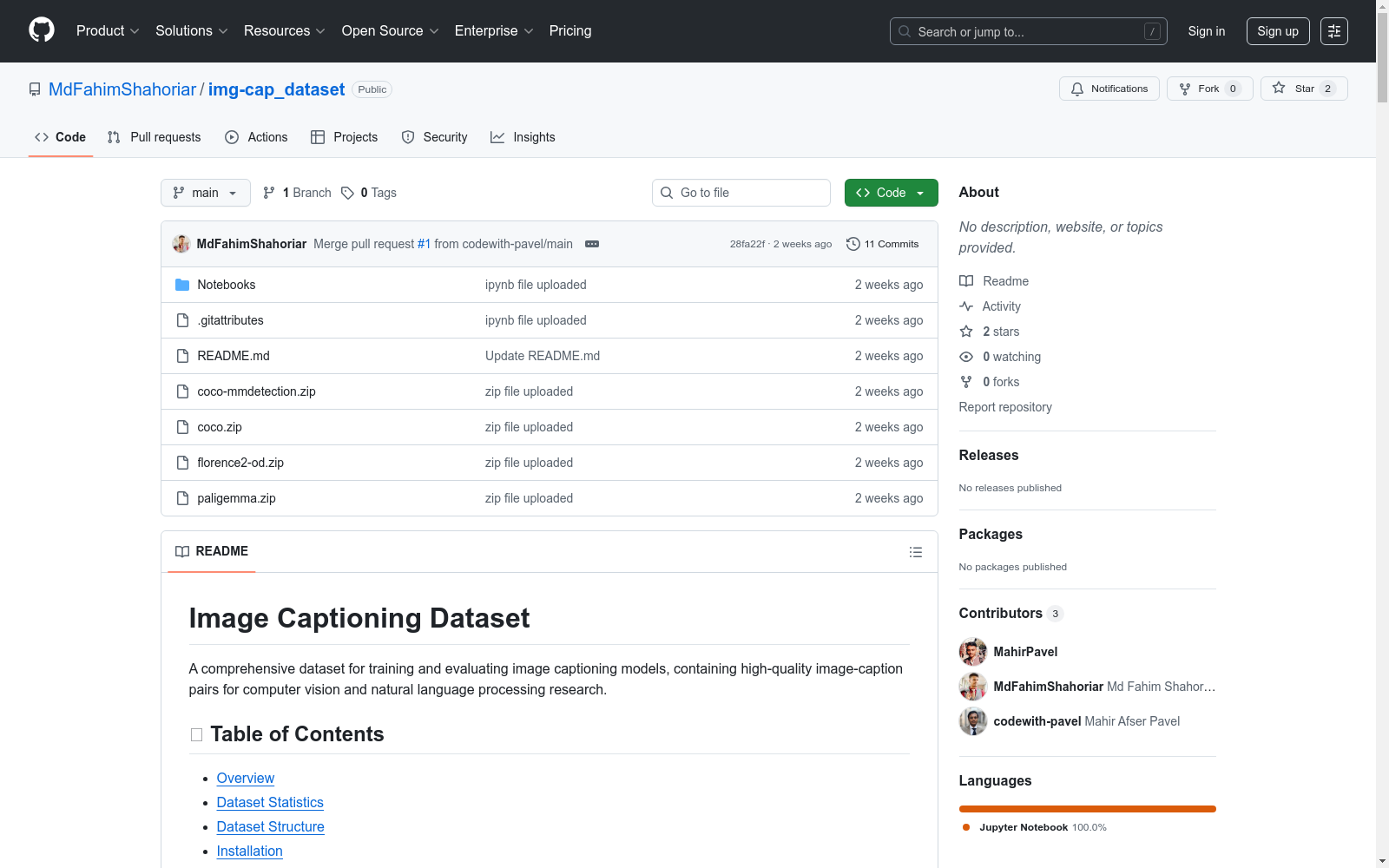Star the repository using the star icon
Image resolution: width=1389 pixels, height=868 pixels.
(1279, 88)
